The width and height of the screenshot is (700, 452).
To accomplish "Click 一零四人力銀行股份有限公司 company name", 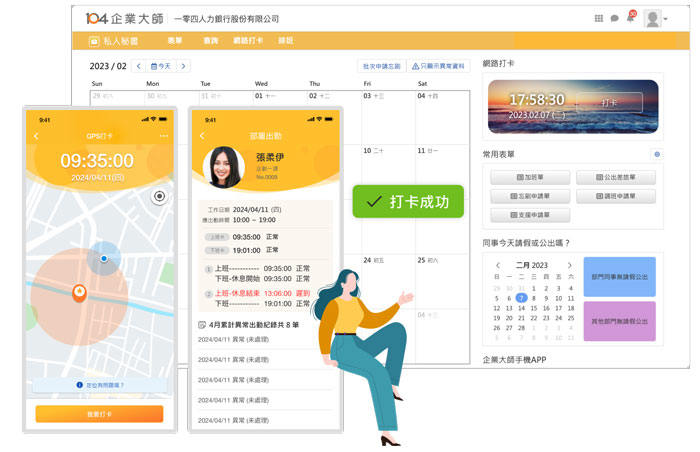I will pos(226,19).
